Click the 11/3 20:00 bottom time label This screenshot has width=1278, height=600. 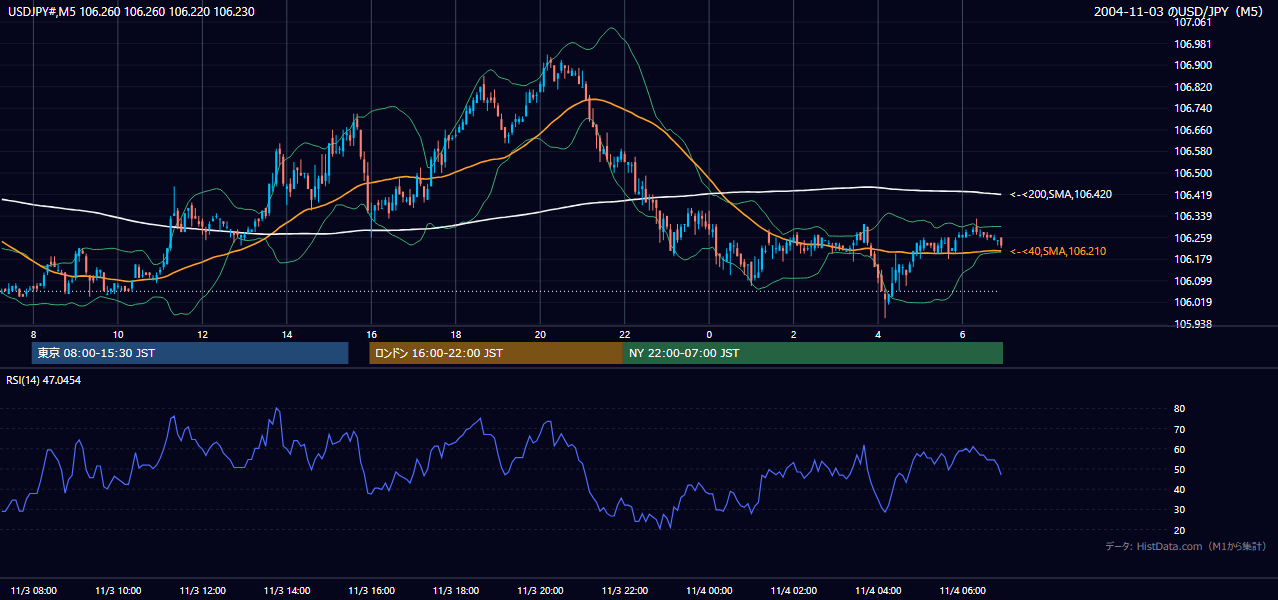(x=541, y=590)
